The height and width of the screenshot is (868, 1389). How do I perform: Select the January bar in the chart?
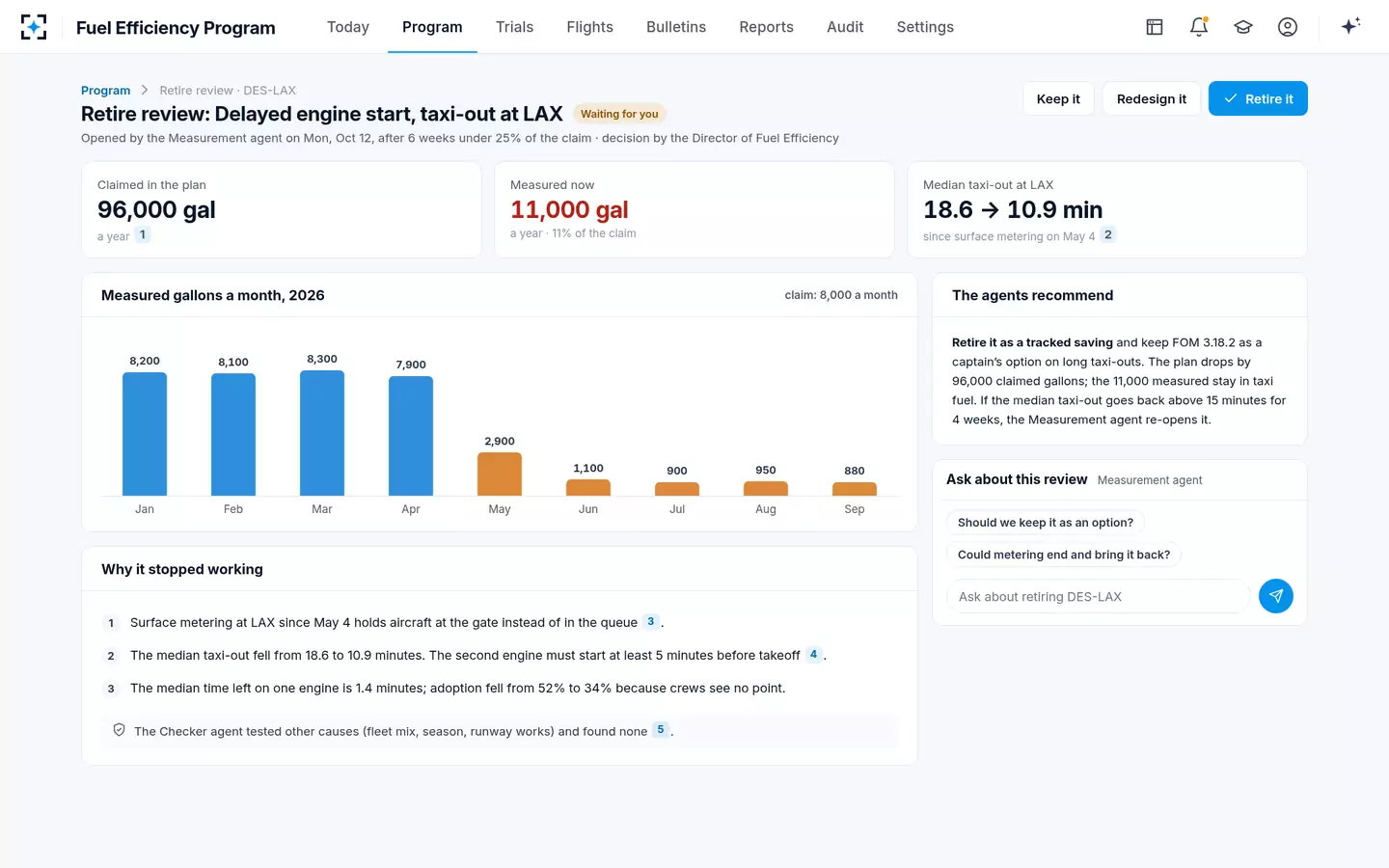(x=145, y=434)
